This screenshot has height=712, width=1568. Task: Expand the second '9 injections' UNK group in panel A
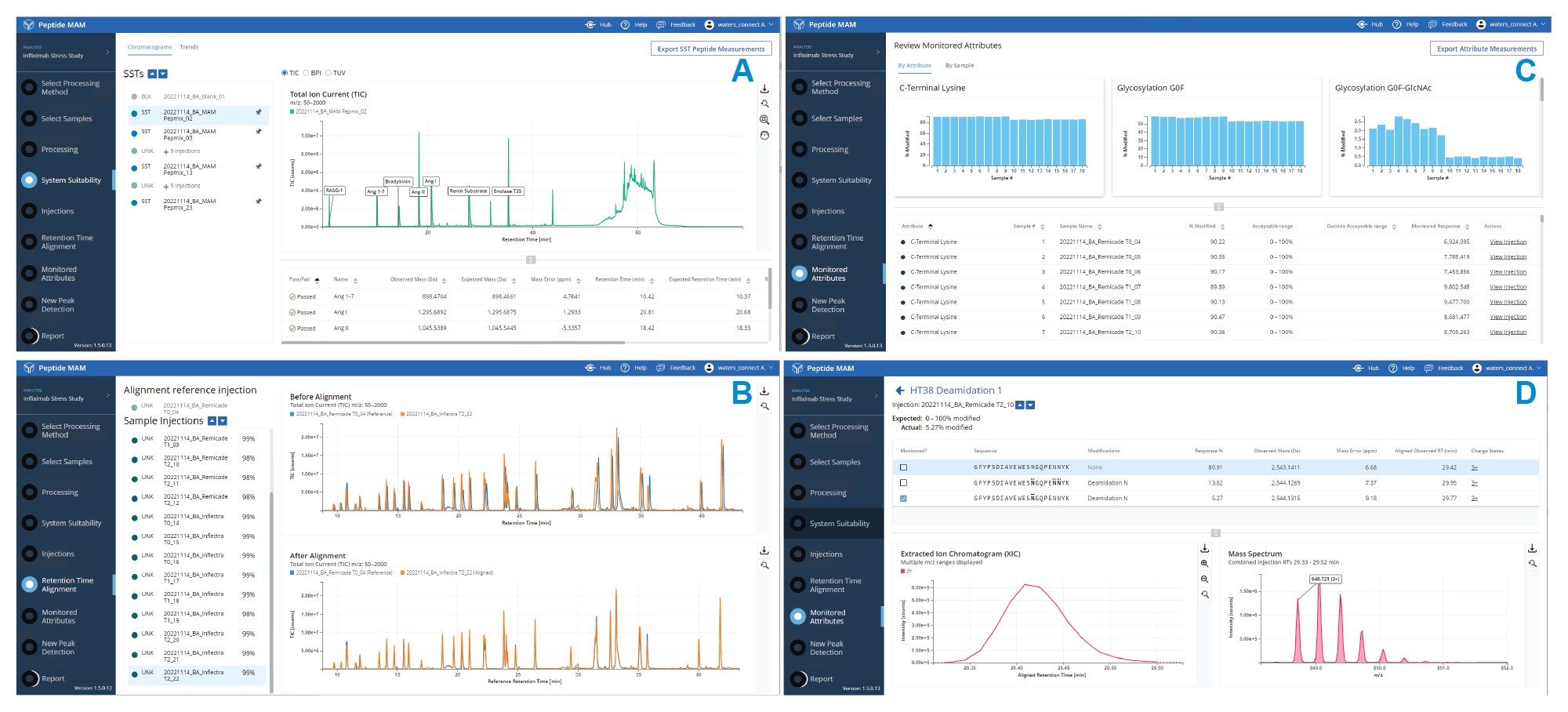166,186
